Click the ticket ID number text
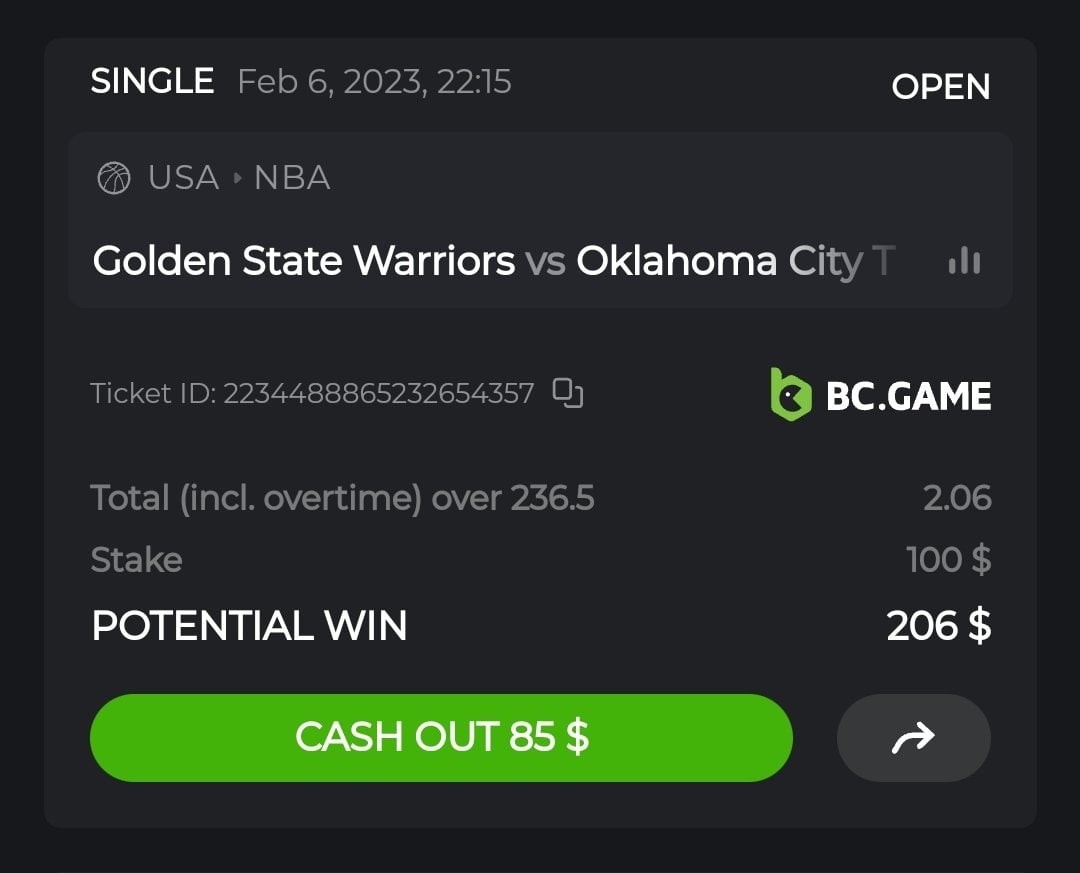The height and width of the screenshot is (873, 1080). coord(378,394)
